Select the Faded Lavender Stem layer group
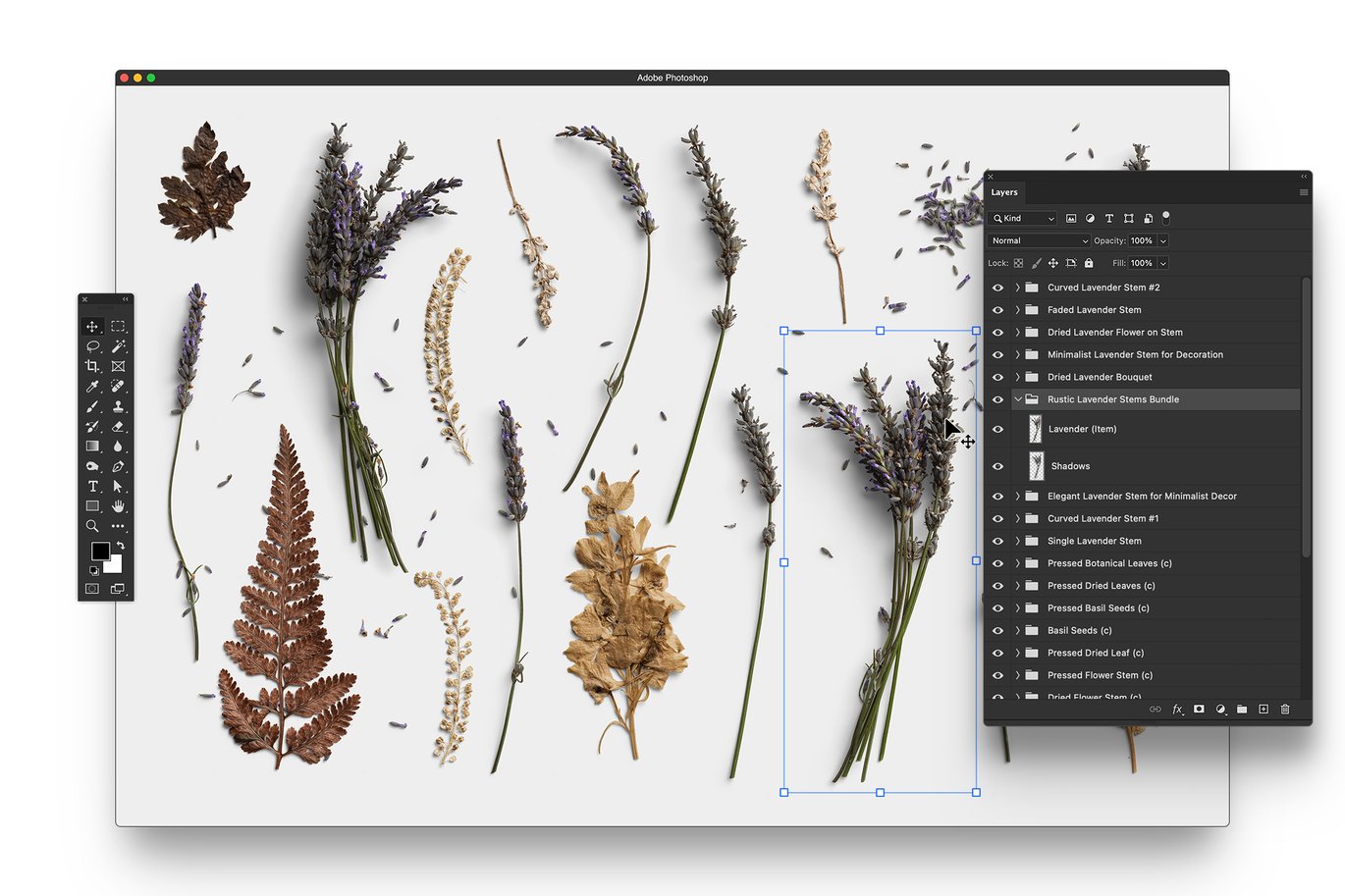 (x=1094, y=310)
